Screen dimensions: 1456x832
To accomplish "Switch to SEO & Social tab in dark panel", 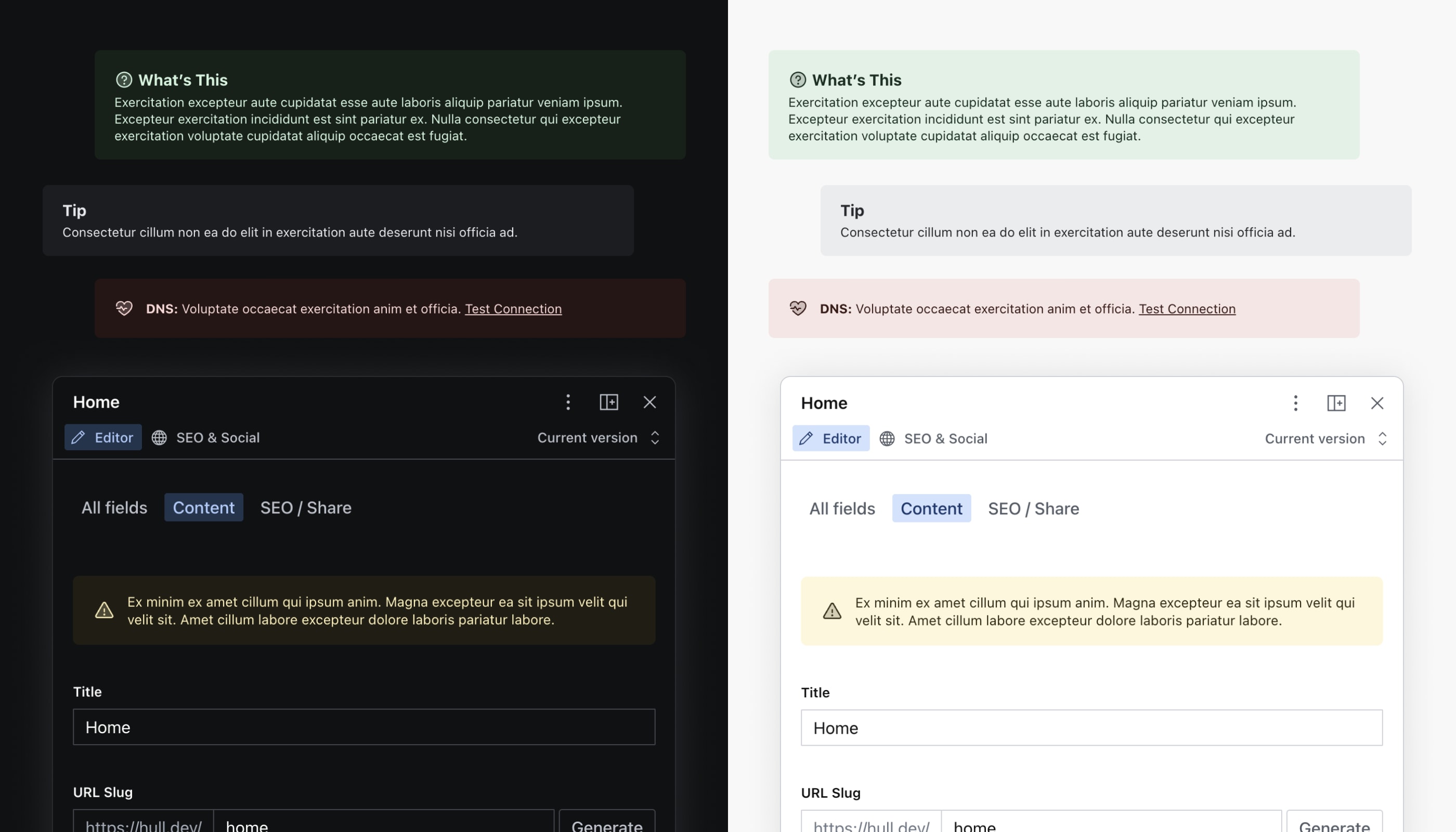I will coord(206,438).
